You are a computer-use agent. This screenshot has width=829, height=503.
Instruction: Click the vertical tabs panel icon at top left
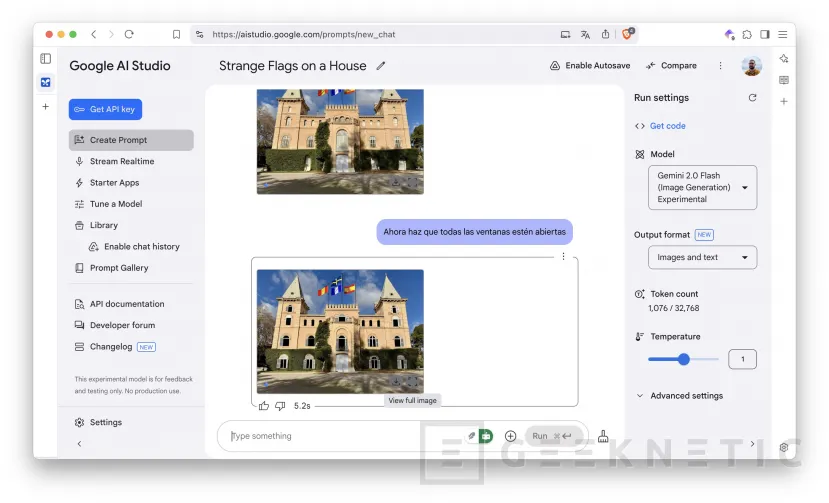[46, 59]
